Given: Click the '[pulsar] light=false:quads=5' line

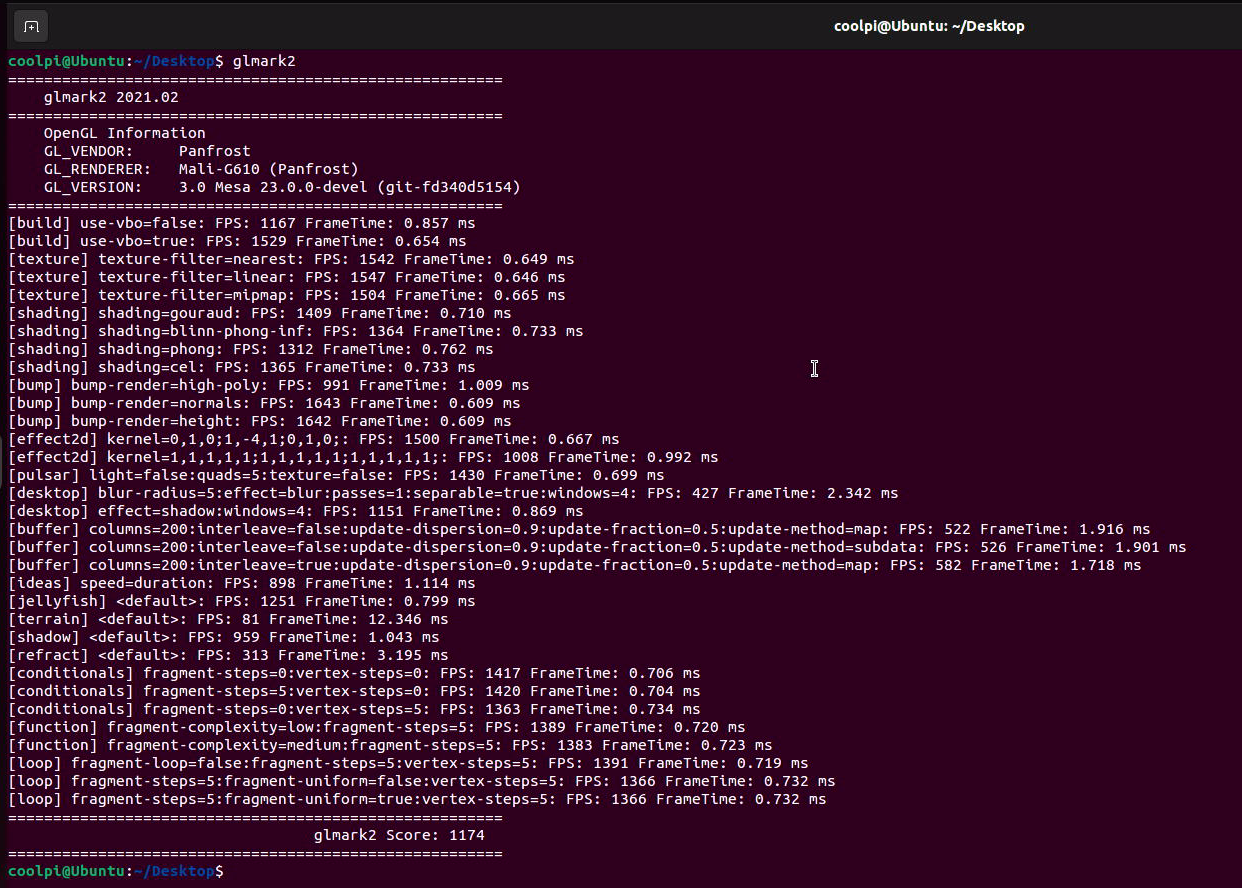Looking at the screenshot, I should (x=336, y=475).
